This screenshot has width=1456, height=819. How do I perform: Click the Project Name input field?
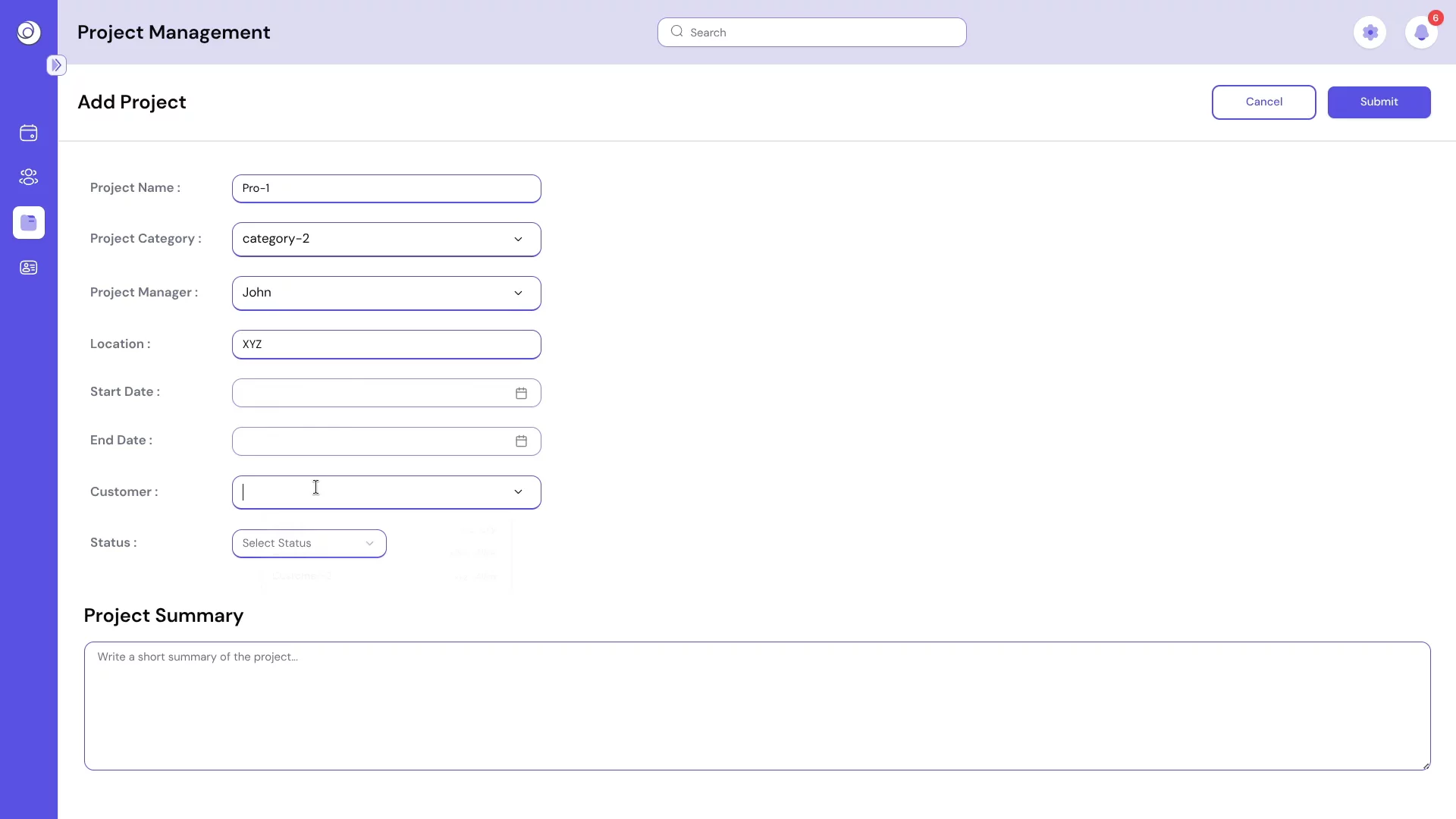387,189
